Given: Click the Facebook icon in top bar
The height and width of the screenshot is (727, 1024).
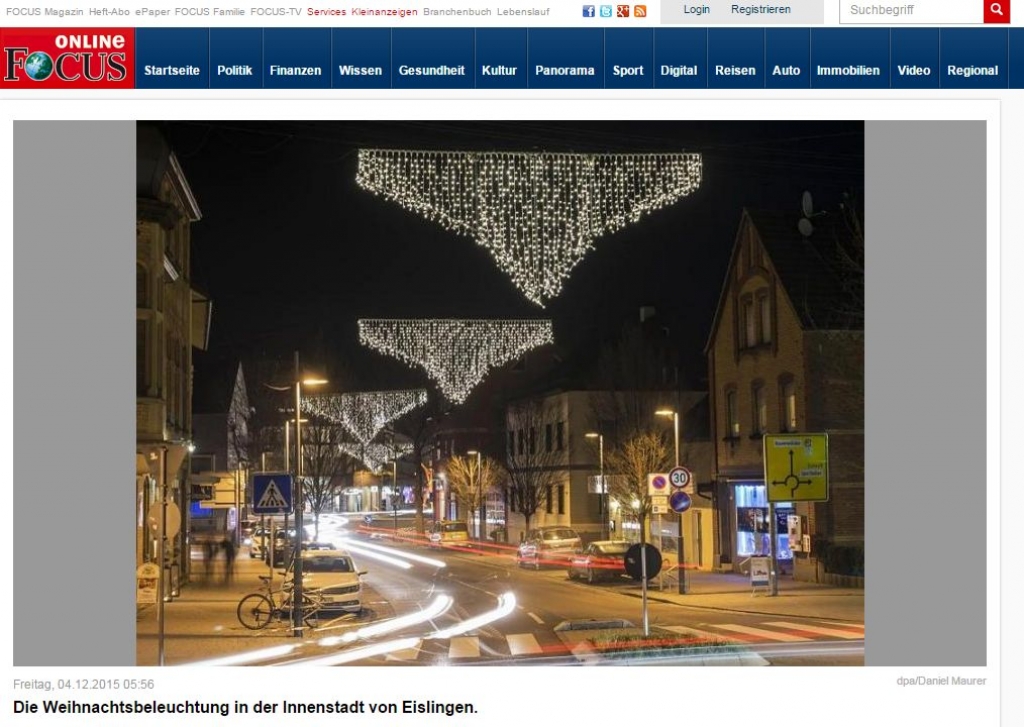Looking at the screenshot, I should (x=589, y=11).
